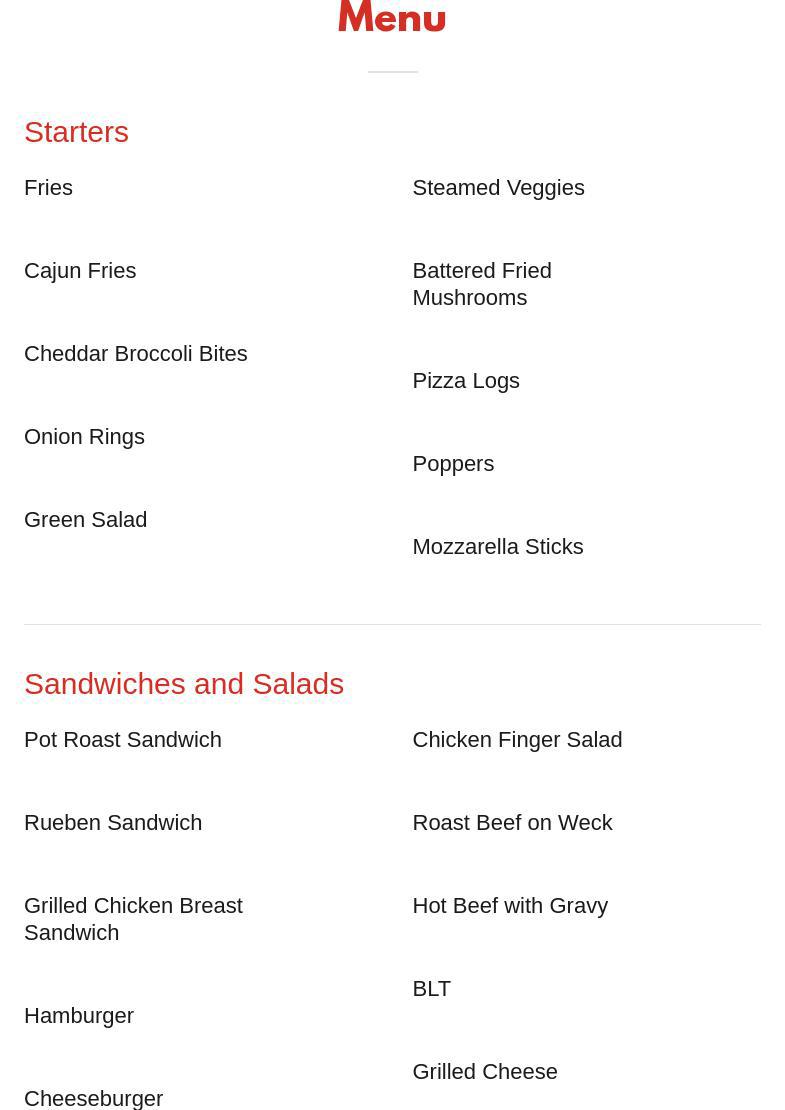The width and height of the screenshot is (785, 1110).
Task: Select the Fries menu item
Action: pos(48,188)
